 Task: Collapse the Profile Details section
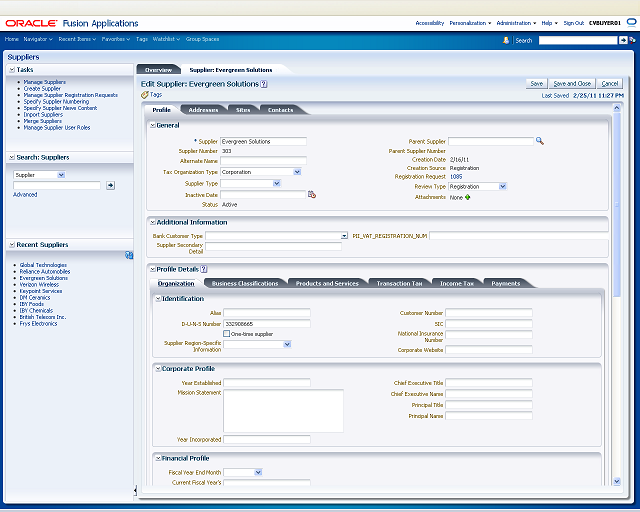click(x=153, y=269)
